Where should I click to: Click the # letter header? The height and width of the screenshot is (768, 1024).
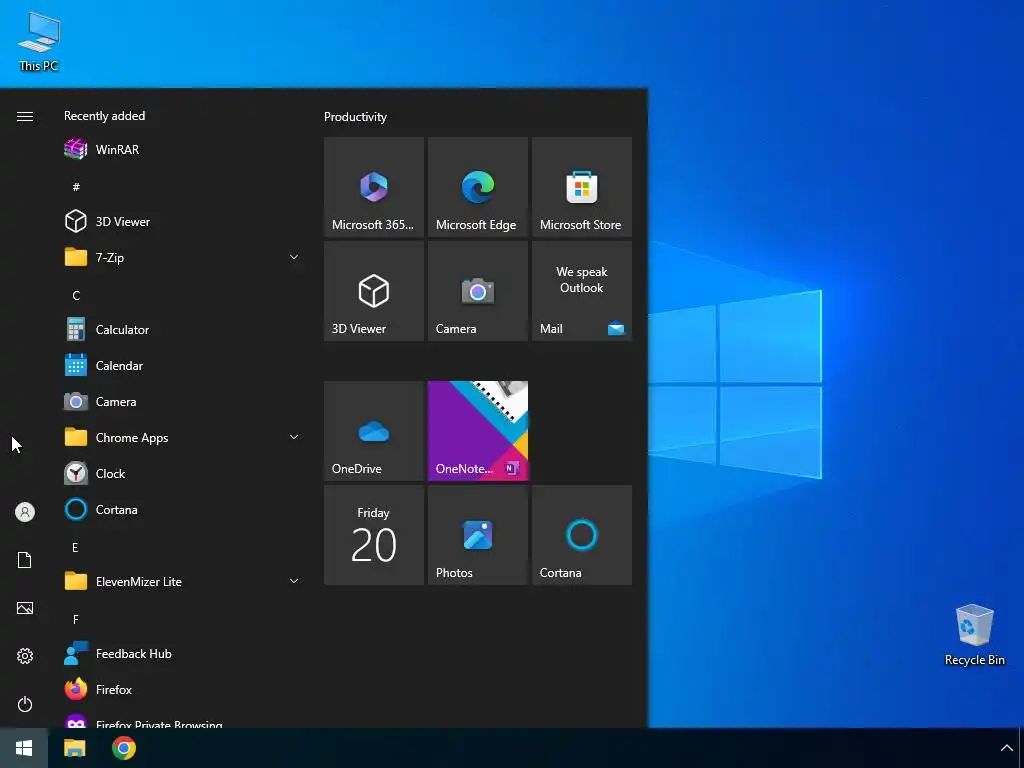pyautogui.click(x=76, y=187)
